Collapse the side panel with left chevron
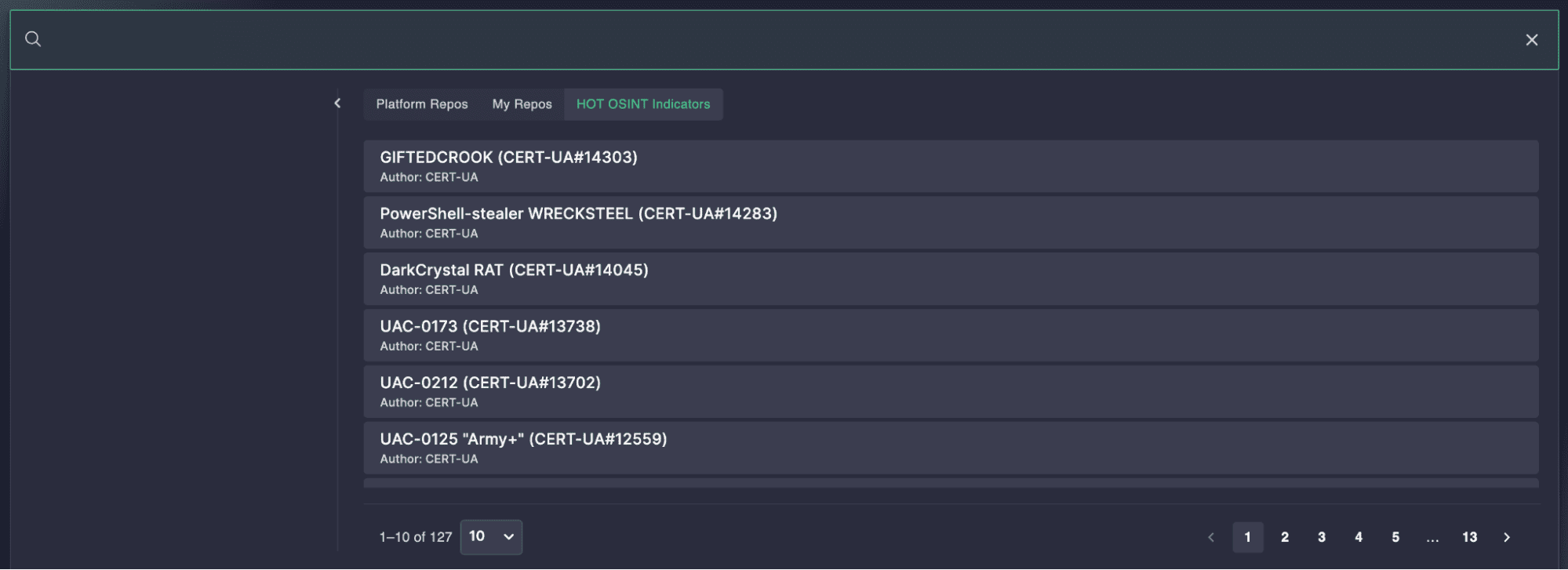The width and height of the screenshot is (1568, 570). pos(337,103)
